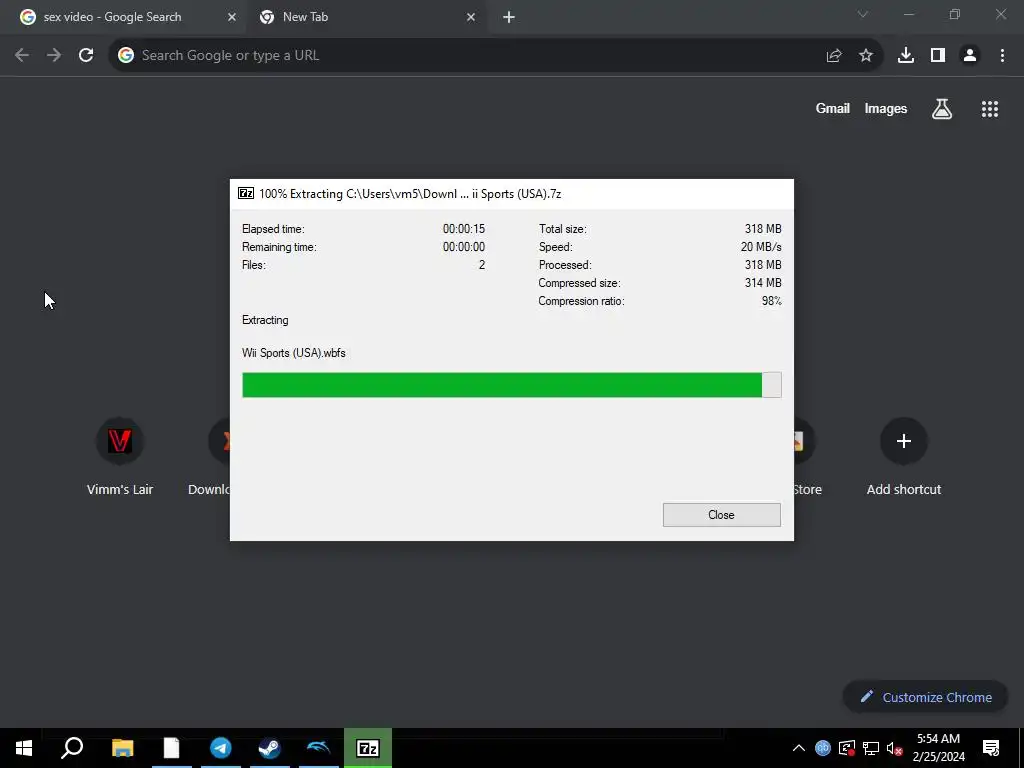The width and height of the screenshot is (1024, 768).
Task: Show hidden system tray icons
Action: (x=798, y=748)
